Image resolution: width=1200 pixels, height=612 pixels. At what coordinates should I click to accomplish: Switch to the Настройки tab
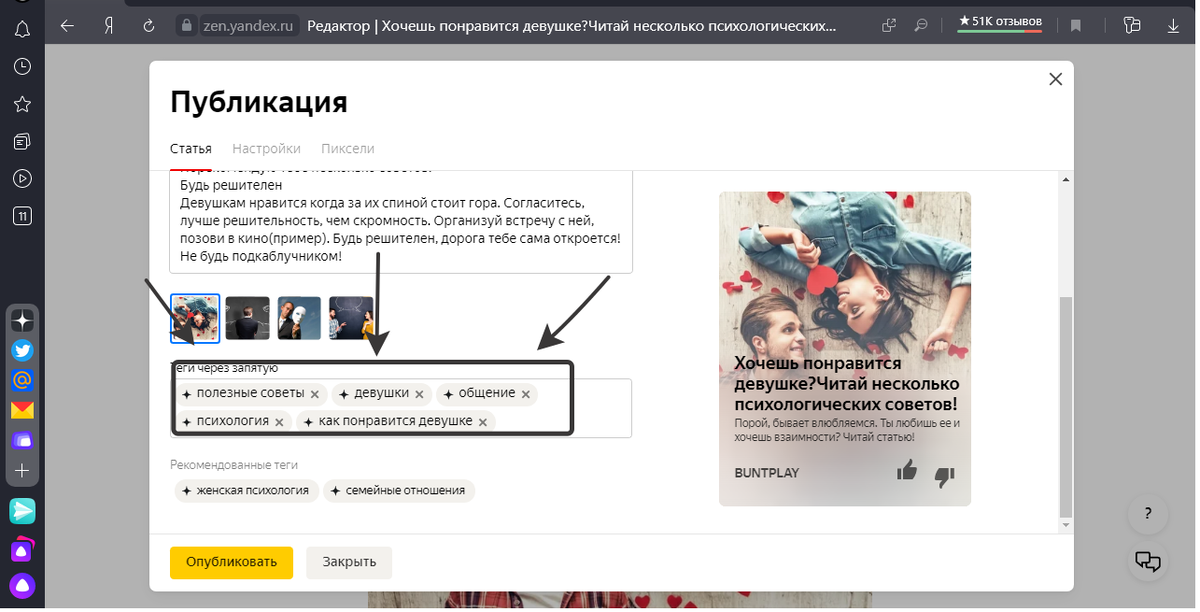point(266,148)
